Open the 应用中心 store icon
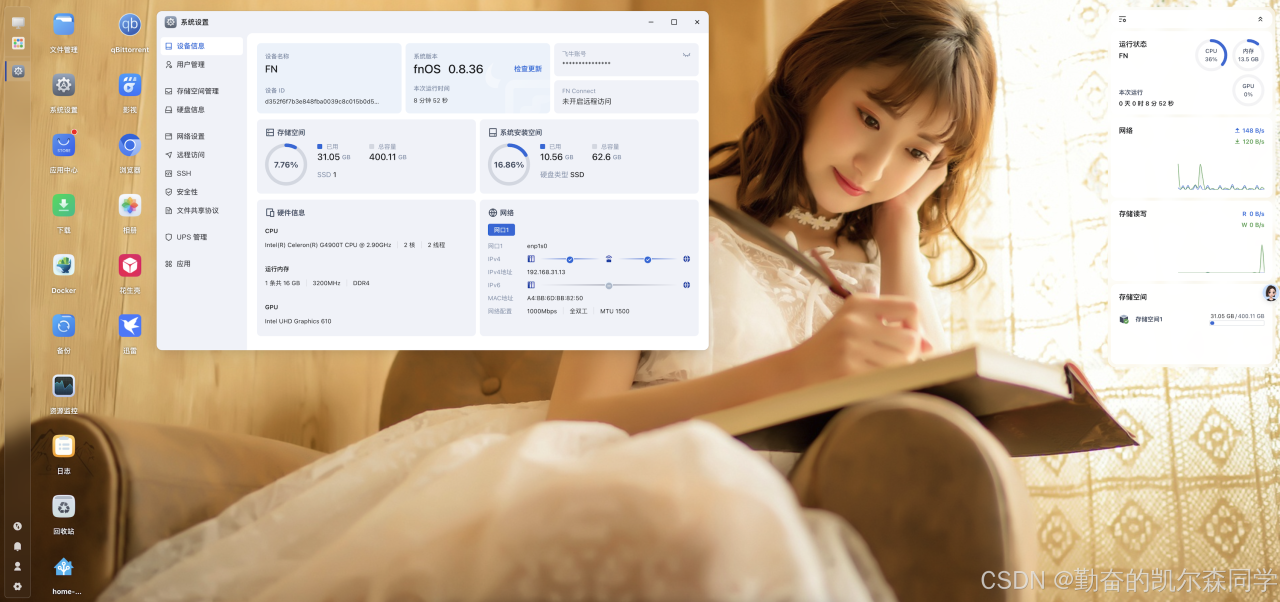The image size is (1280, 602). [64, 145]
